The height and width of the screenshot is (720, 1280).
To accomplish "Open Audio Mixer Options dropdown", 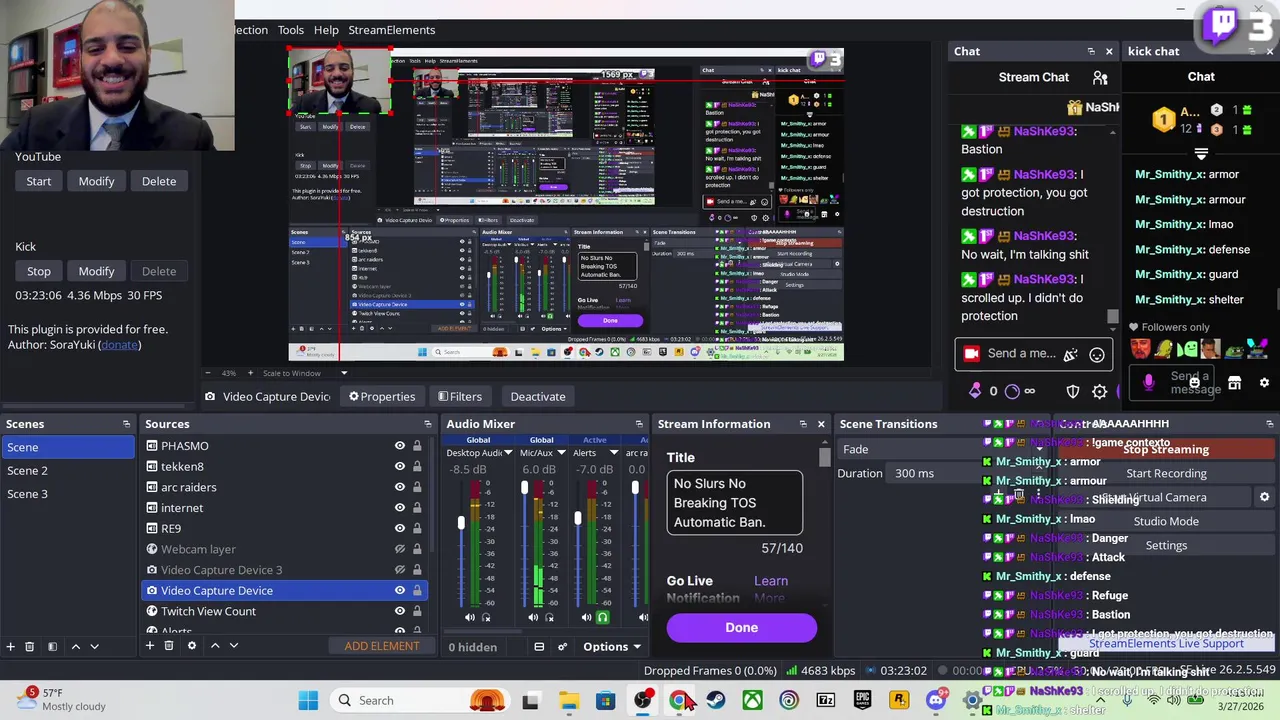I will [611, 647].
